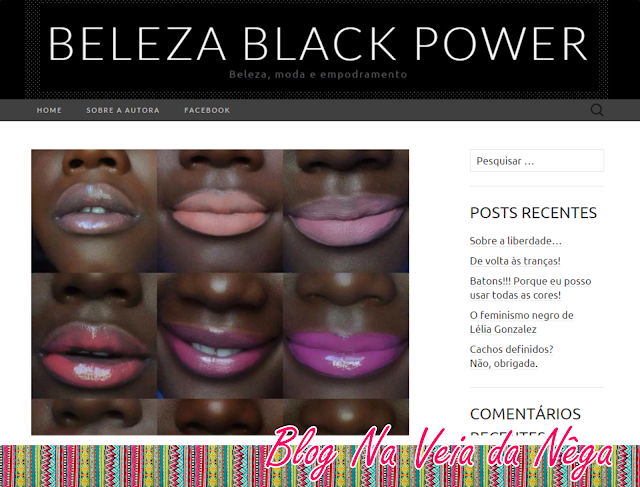Open the post 'Cachos definidos? Não, obrigada.'

click(x=511, y=356)
